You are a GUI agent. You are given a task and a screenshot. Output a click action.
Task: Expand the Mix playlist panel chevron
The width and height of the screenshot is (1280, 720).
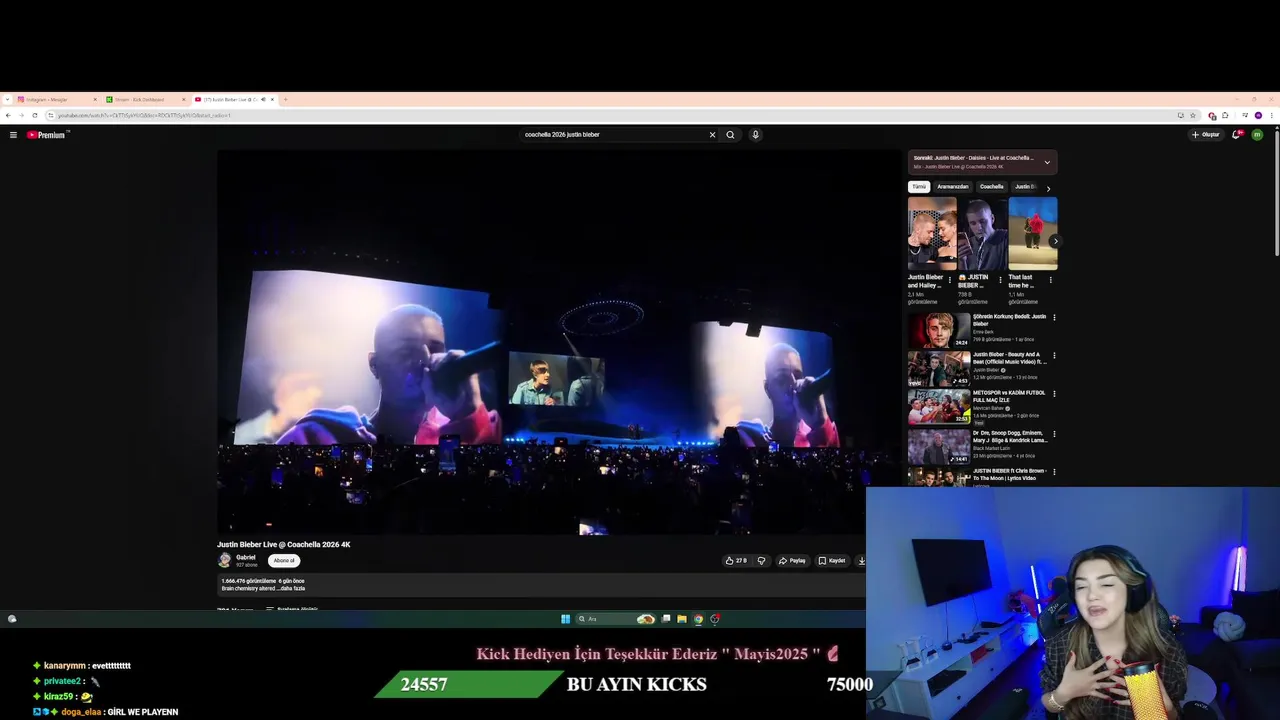pos(1047,162)
